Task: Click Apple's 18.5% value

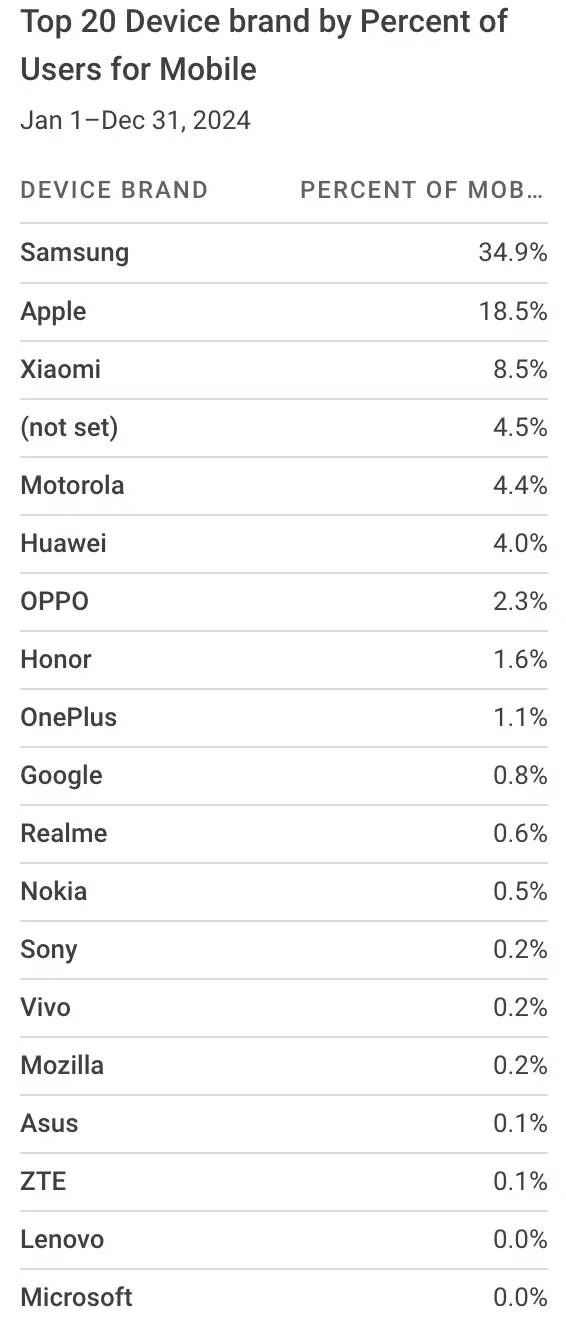Action: point(514,311)
